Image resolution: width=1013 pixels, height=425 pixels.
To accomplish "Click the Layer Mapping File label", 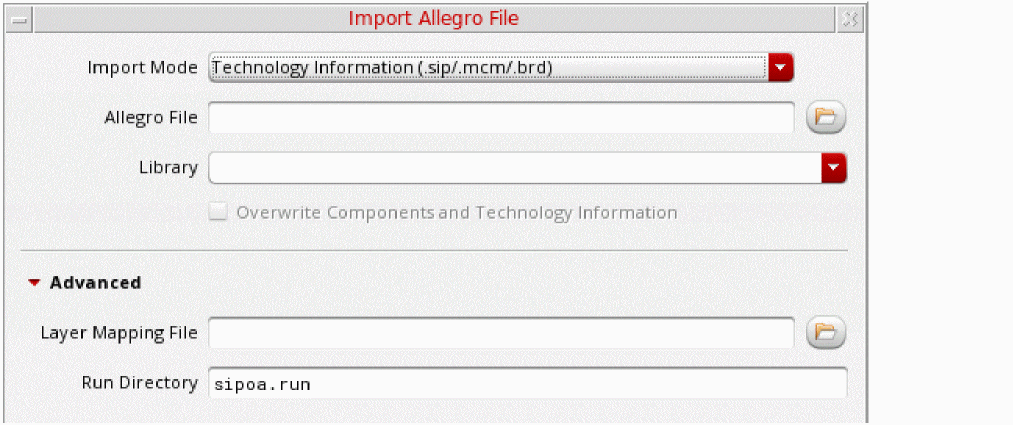I will click(x=119, y=332).
